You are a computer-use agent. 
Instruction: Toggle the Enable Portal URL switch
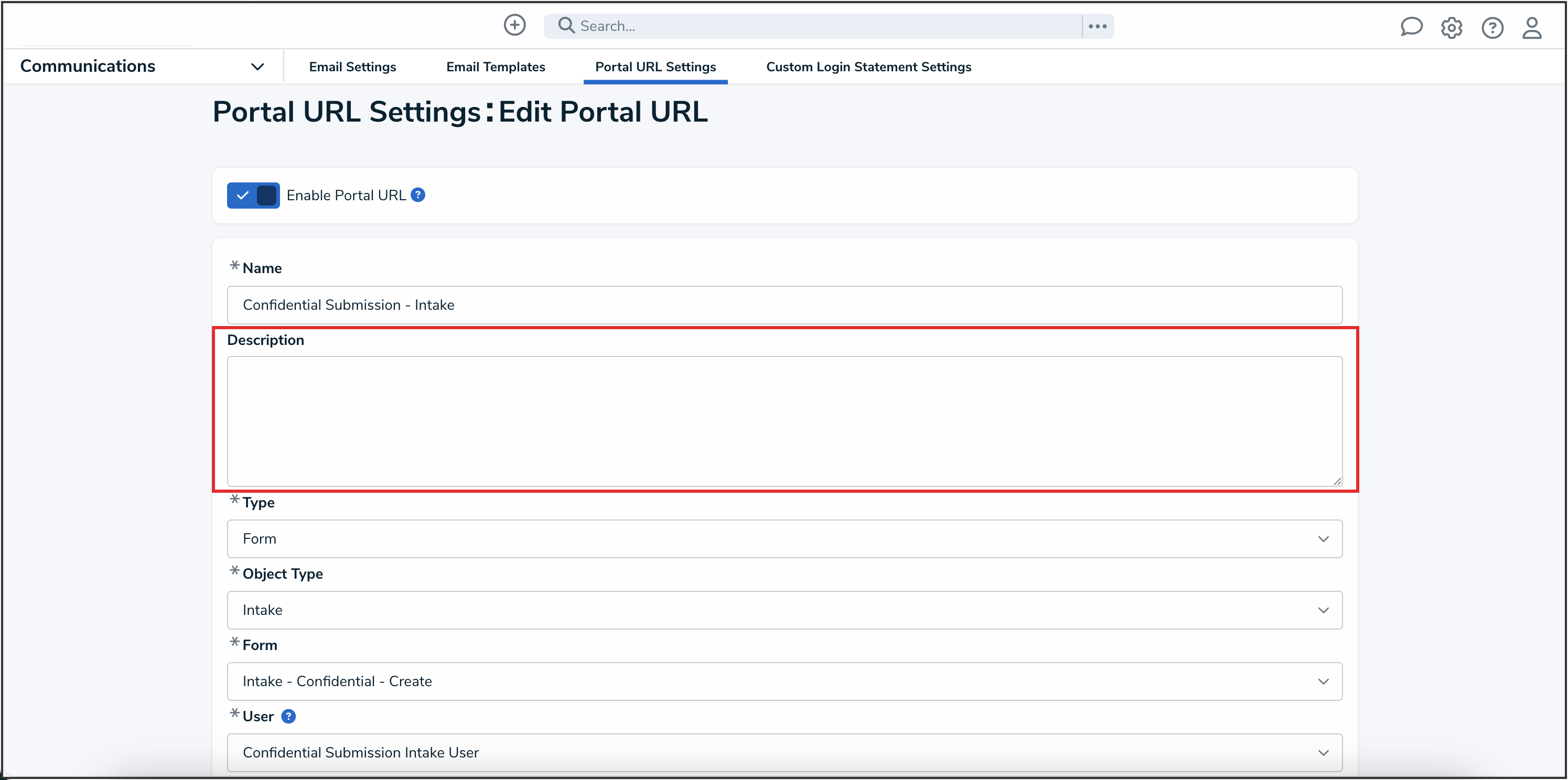(x=253, y=196)
